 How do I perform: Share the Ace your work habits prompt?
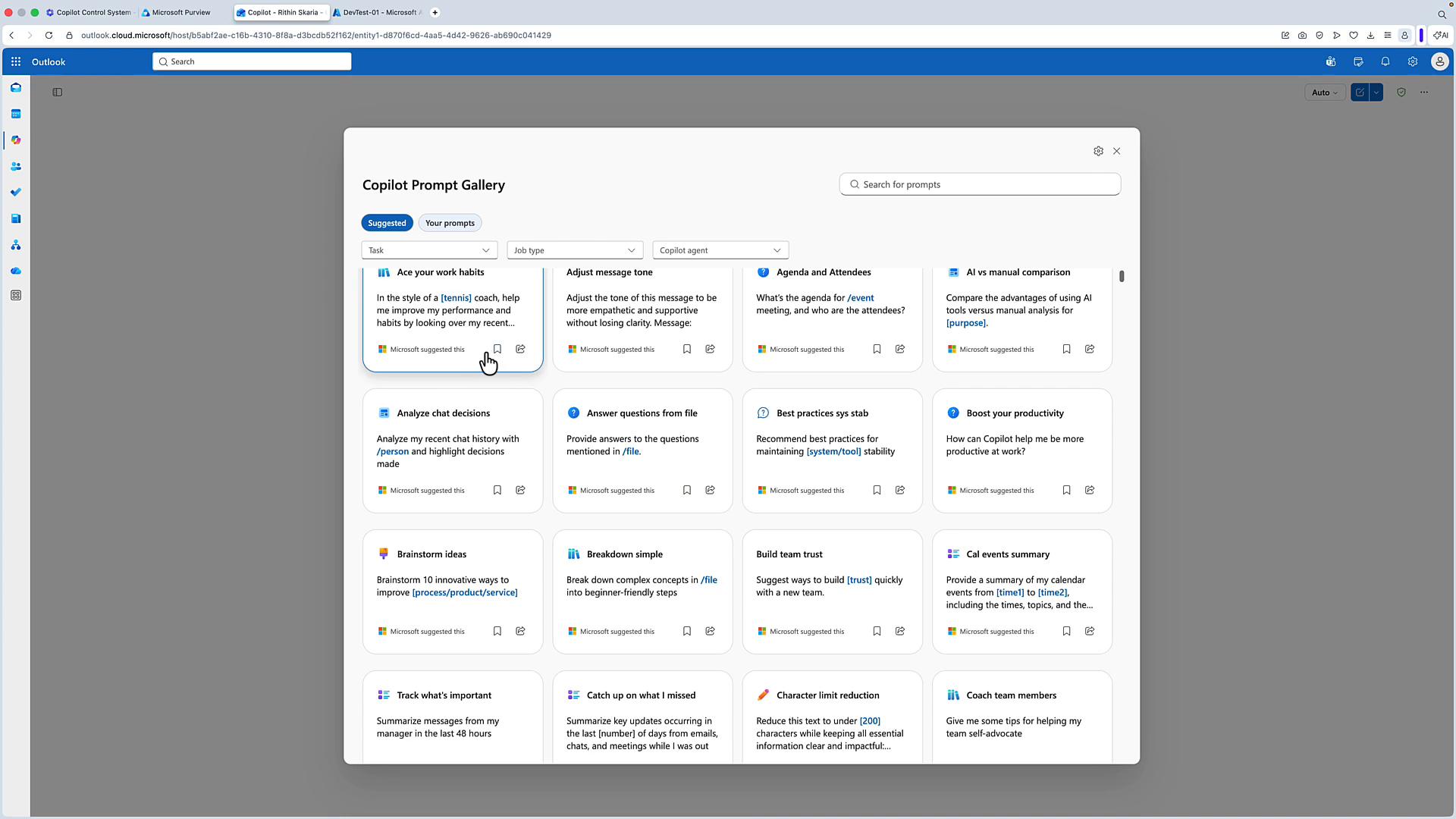520,349
